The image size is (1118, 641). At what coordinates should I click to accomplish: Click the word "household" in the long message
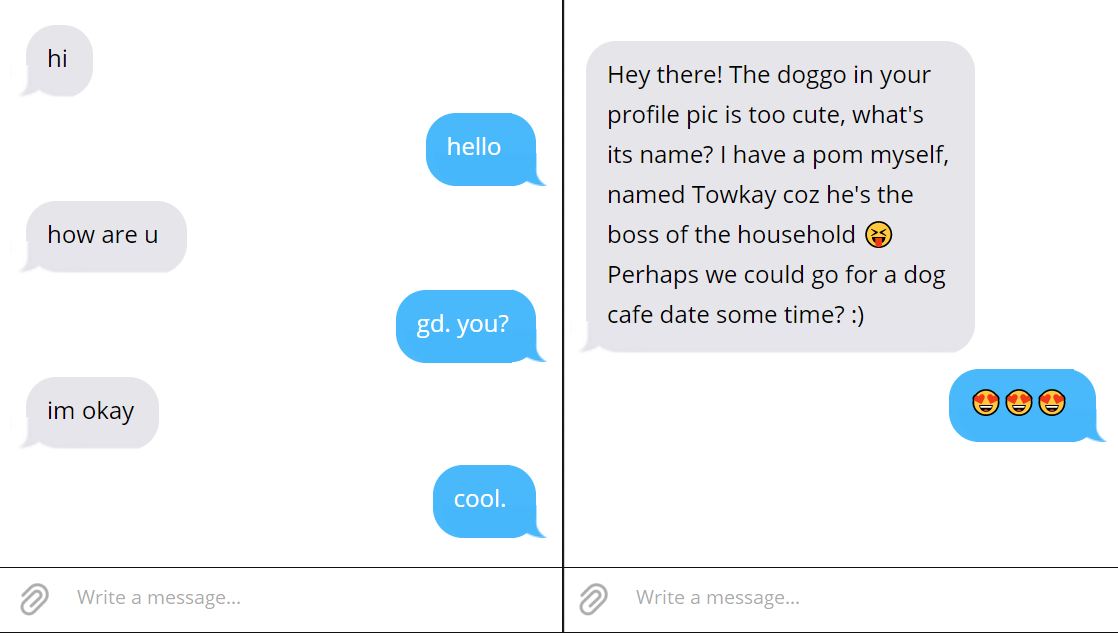point(796,235)
